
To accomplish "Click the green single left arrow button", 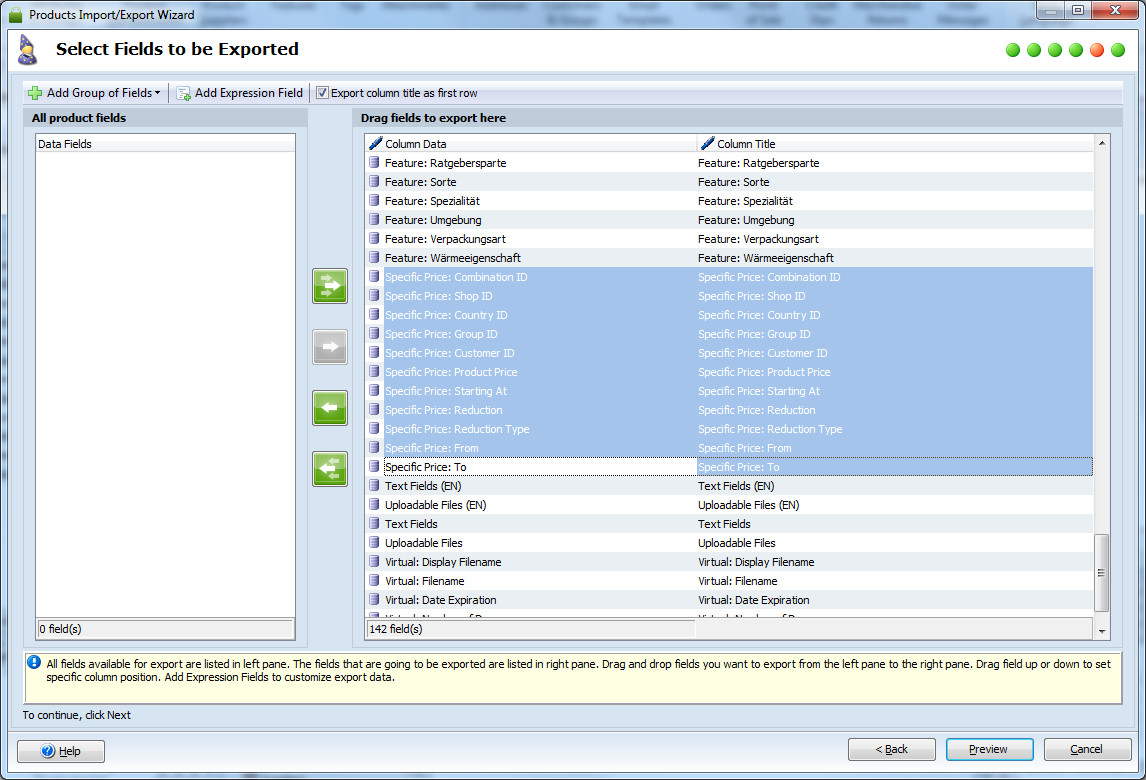I will click(330, 408).
